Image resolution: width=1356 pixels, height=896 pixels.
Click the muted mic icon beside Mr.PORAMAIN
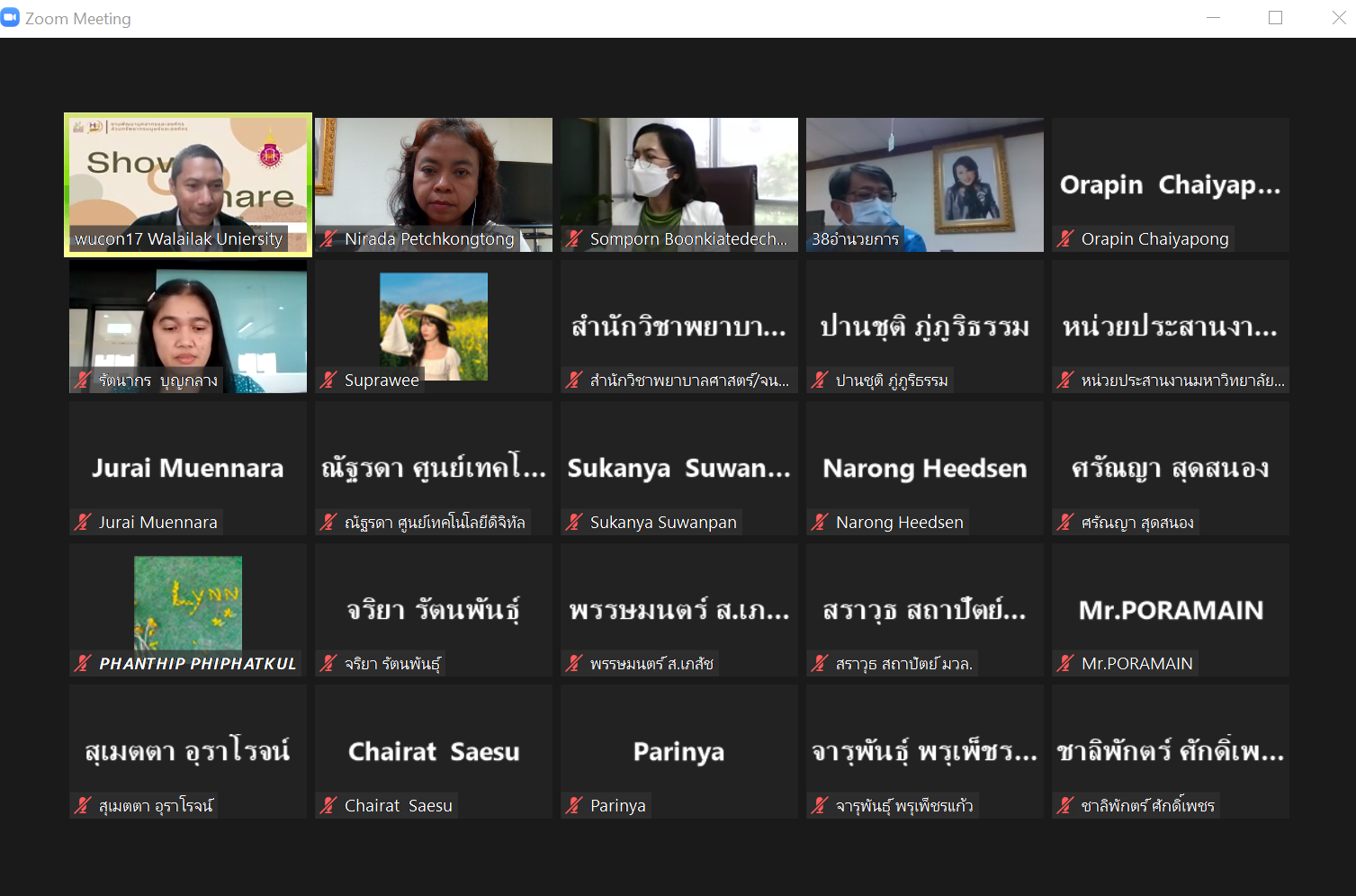click(1065, 664)
